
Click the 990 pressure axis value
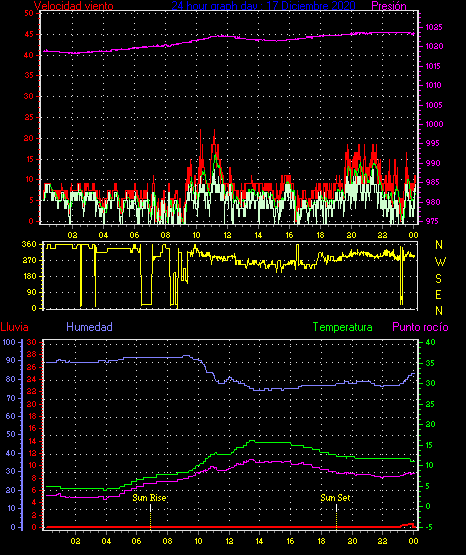(x=433, y=163)
